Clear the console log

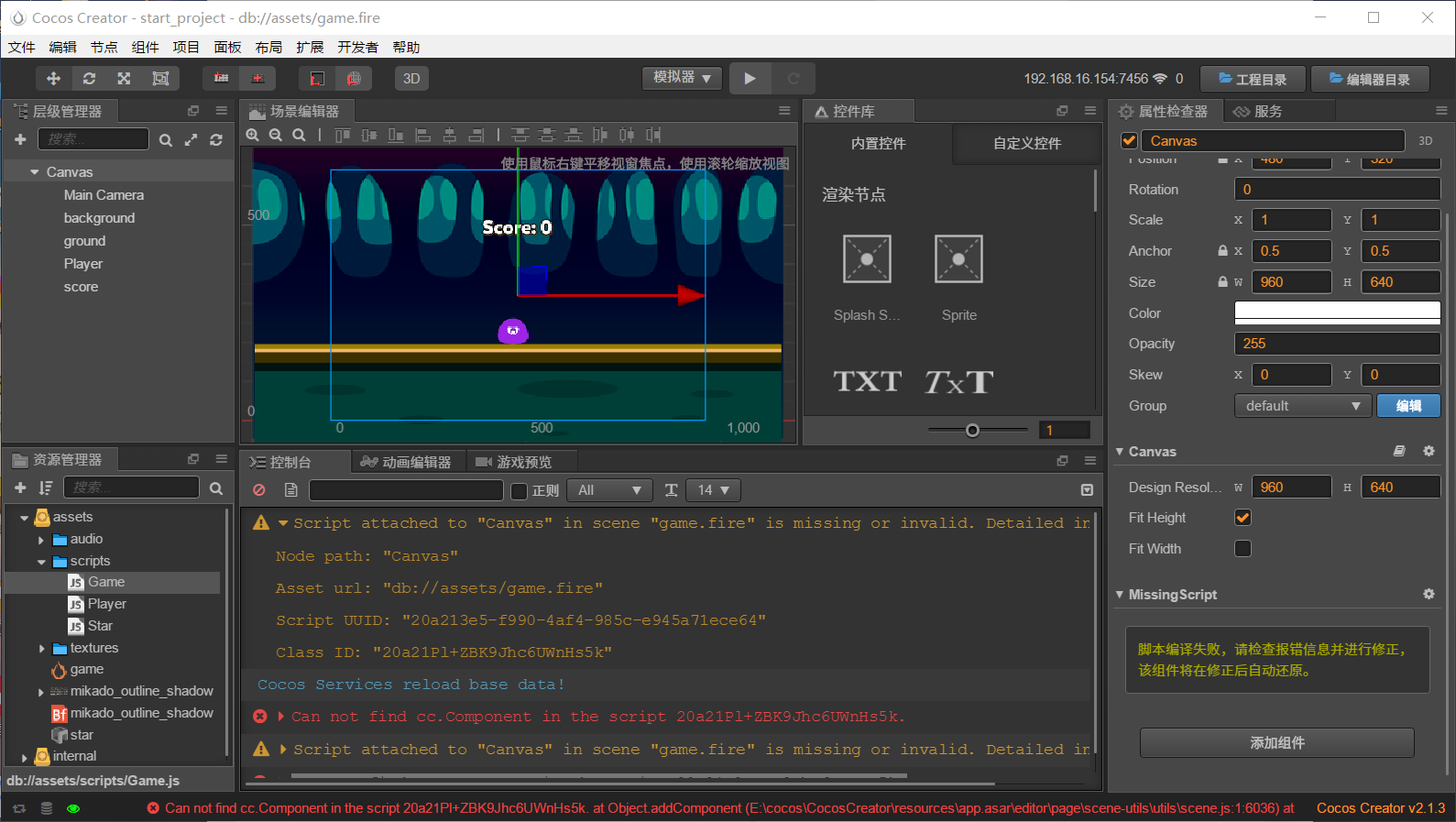pyautogui.click(x=259, y=490)
